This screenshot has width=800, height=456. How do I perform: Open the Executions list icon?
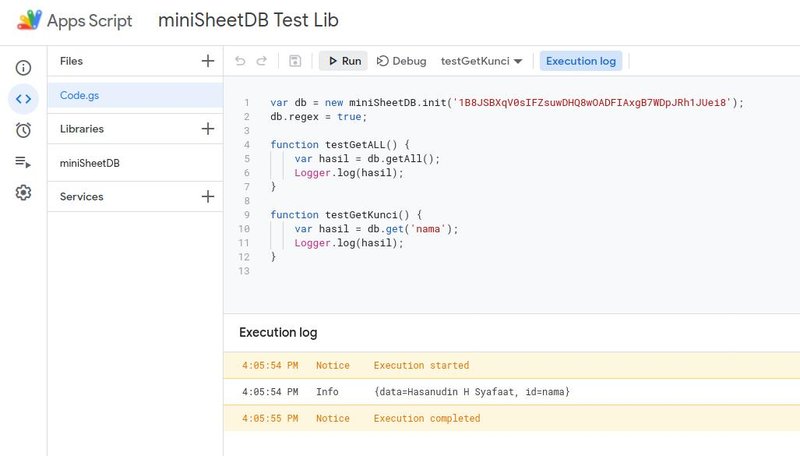pyautogui.click(x=23, y=161)
